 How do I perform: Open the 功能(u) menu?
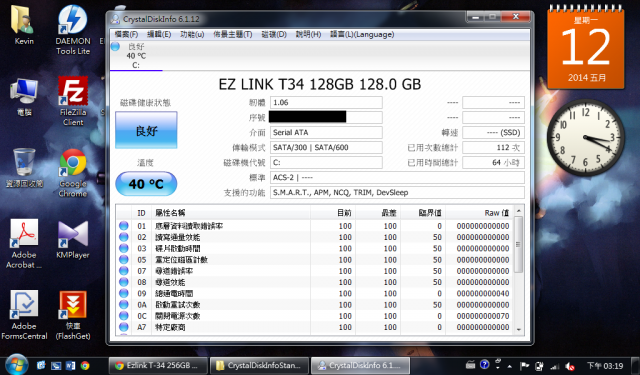[x=192, y=35]
